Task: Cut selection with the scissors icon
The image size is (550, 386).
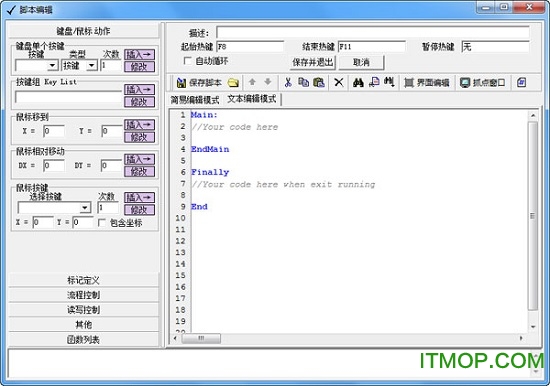Action: [288, 82]
